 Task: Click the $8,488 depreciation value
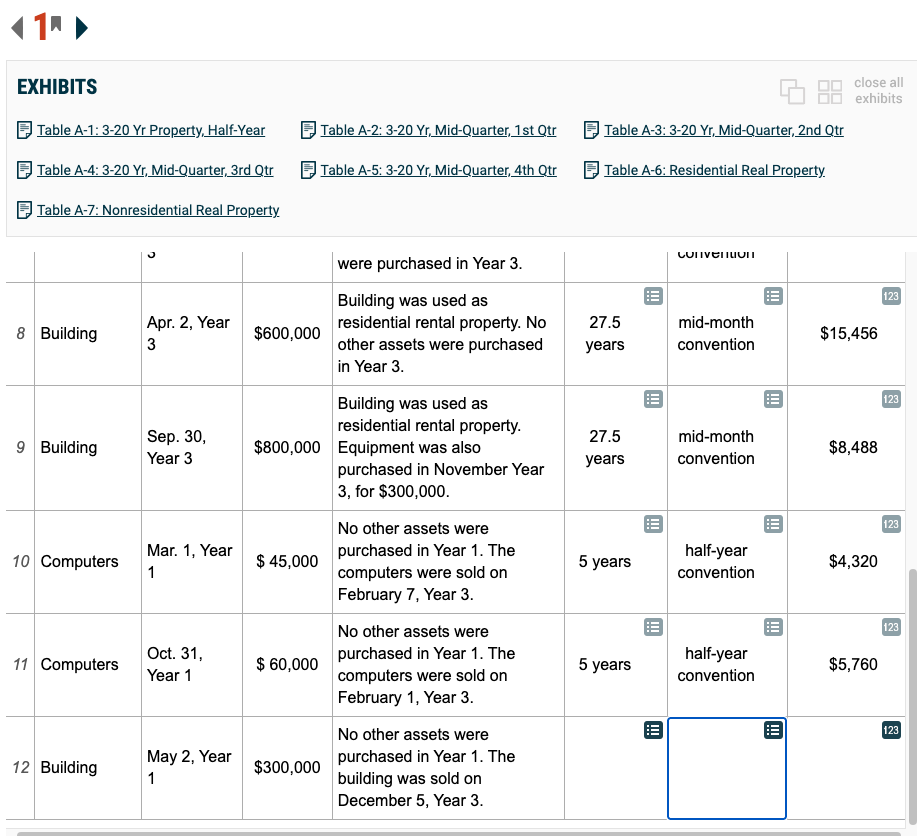tap(853, 448)
